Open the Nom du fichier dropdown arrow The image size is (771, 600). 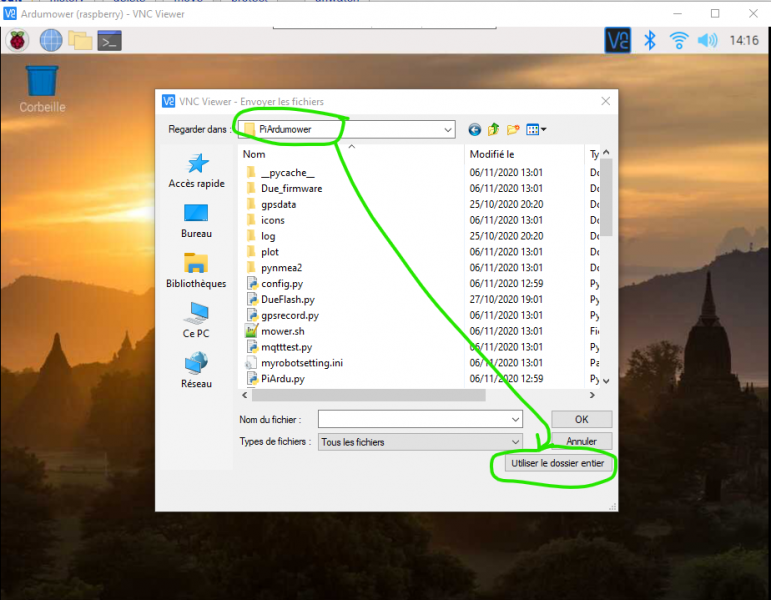click(x=515, y=420)
